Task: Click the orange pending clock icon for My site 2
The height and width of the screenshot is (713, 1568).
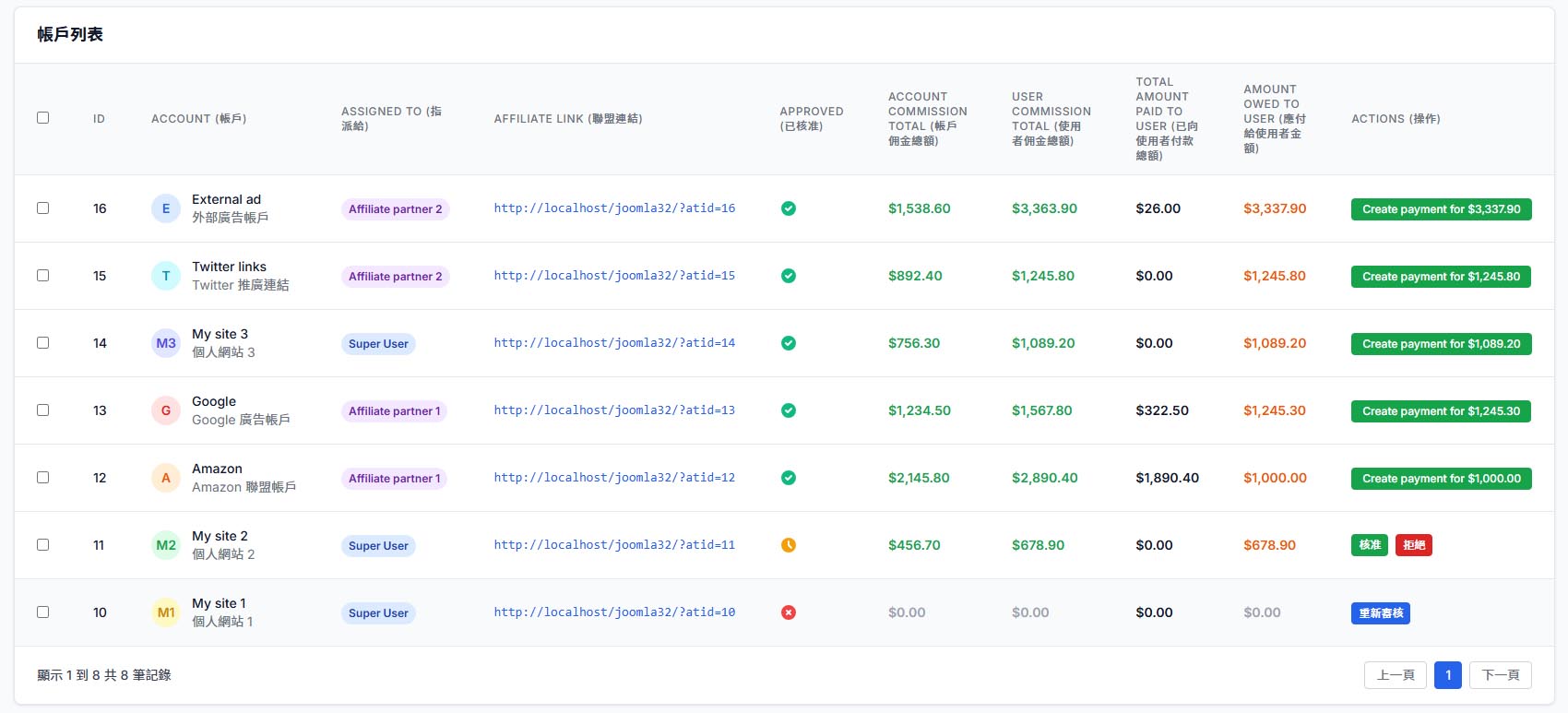Action: 789,545
